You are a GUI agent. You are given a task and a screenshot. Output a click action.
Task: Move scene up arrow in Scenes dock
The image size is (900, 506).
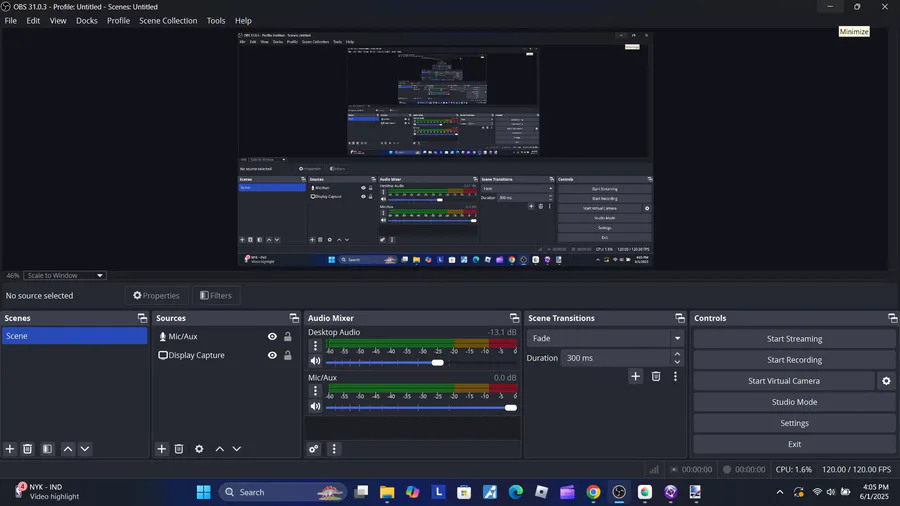pyautogui.click(x=68, y=449)
